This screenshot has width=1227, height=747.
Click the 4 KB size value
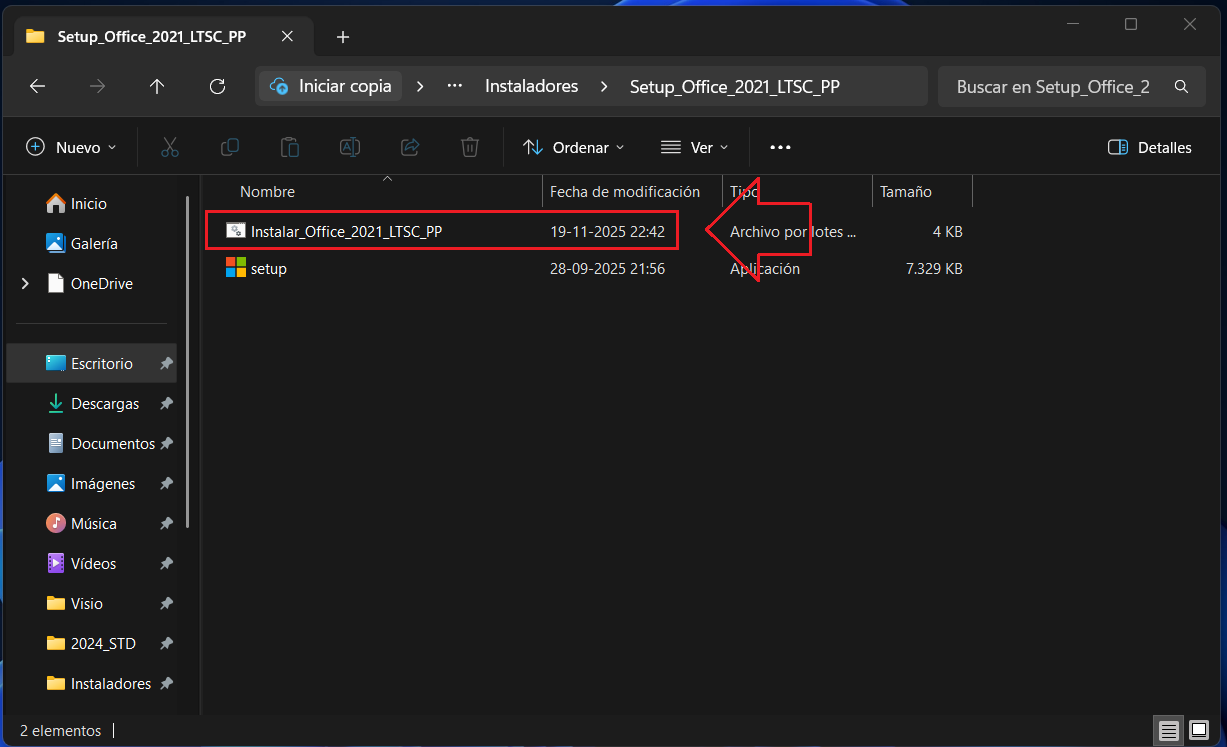tap(948, 231)
